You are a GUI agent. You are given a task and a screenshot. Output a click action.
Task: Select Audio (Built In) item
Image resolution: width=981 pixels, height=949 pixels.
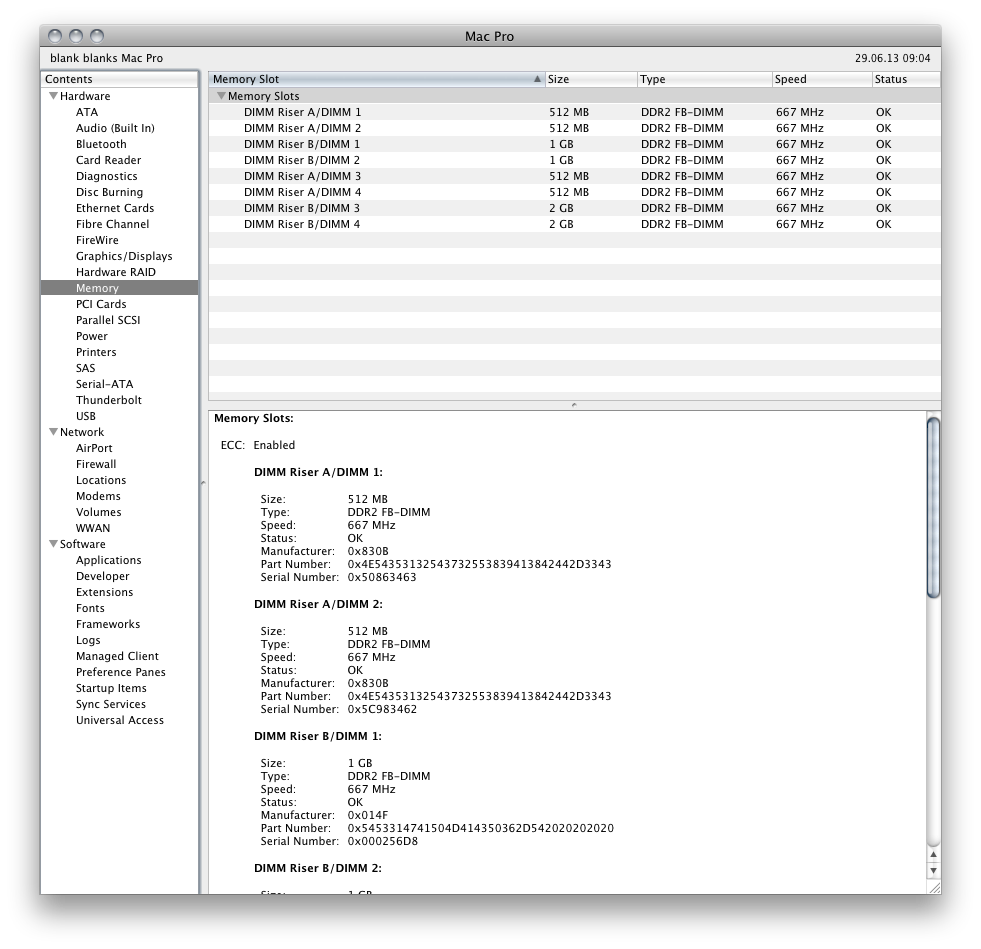click(115, 128)
